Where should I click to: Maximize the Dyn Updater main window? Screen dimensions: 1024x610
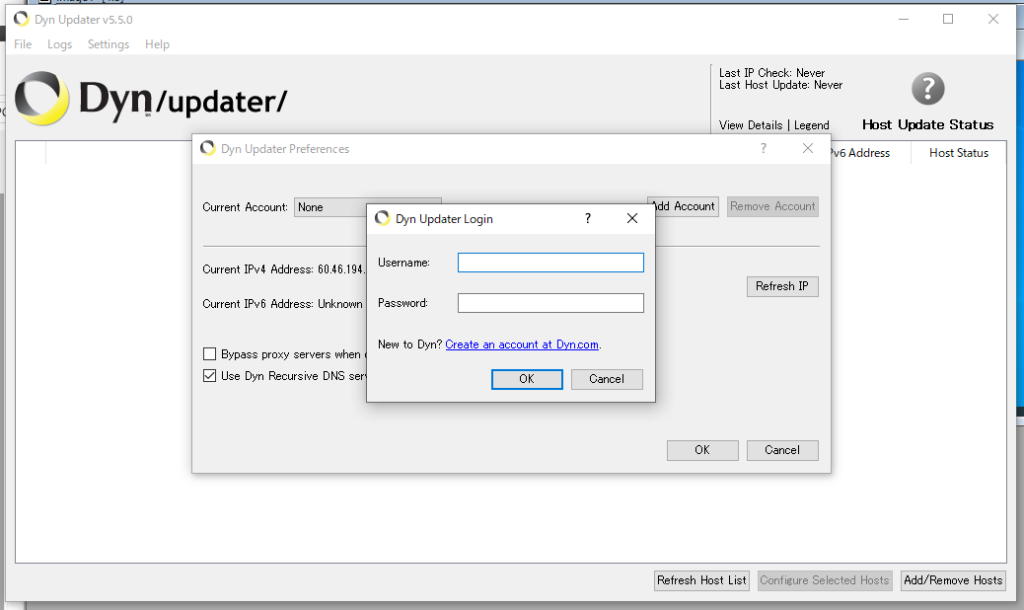click(948, 19)
